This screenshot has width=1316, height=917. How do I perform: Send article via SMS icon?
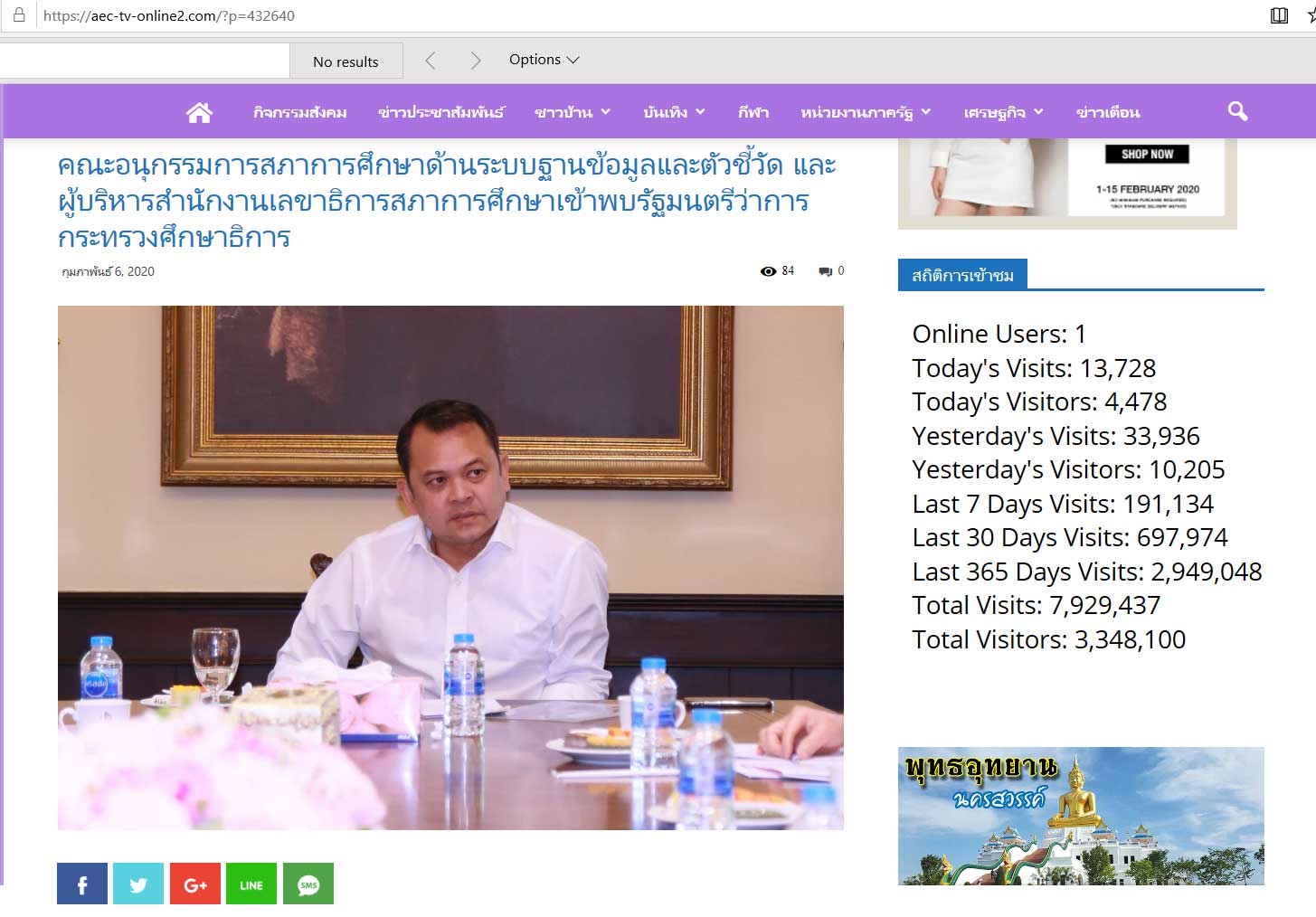click(308, 884)
